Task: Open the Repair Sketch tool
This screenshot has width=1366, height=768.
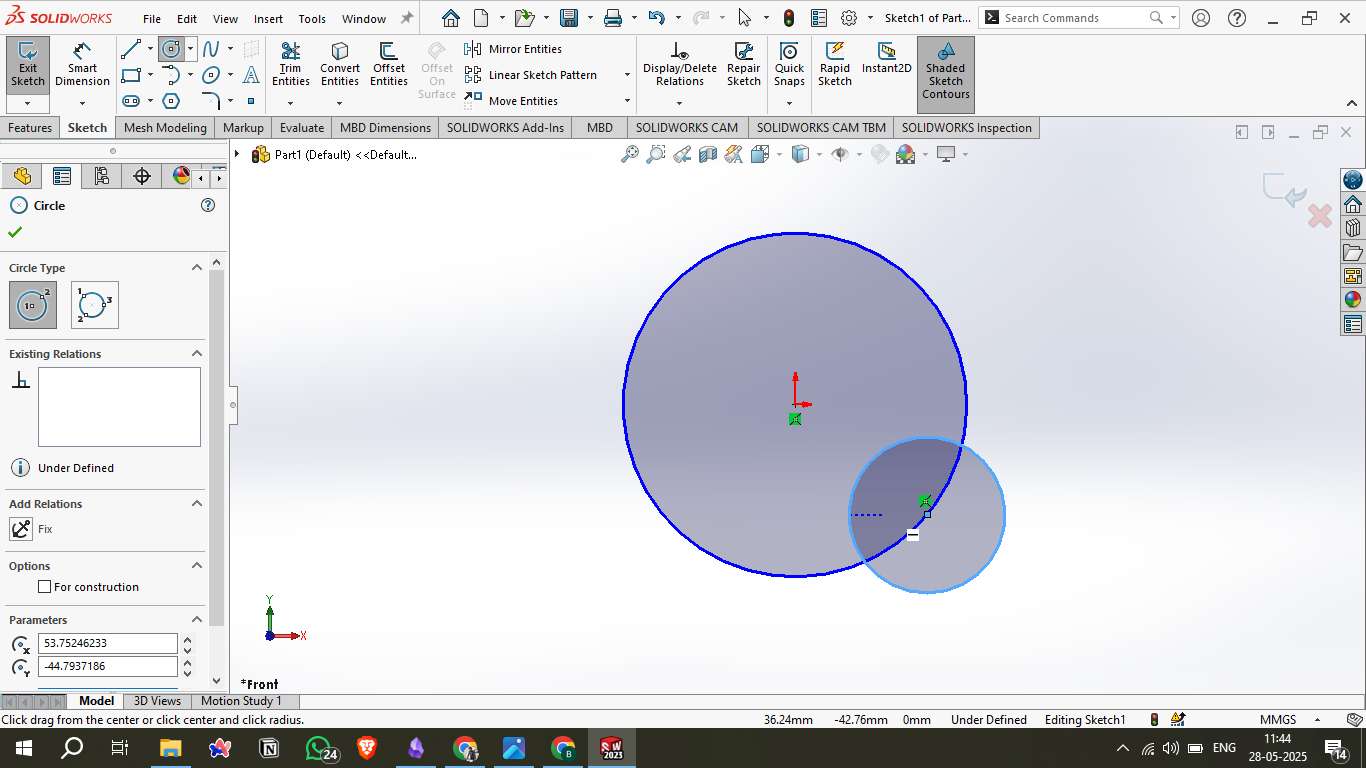Action: coord(744,65)
